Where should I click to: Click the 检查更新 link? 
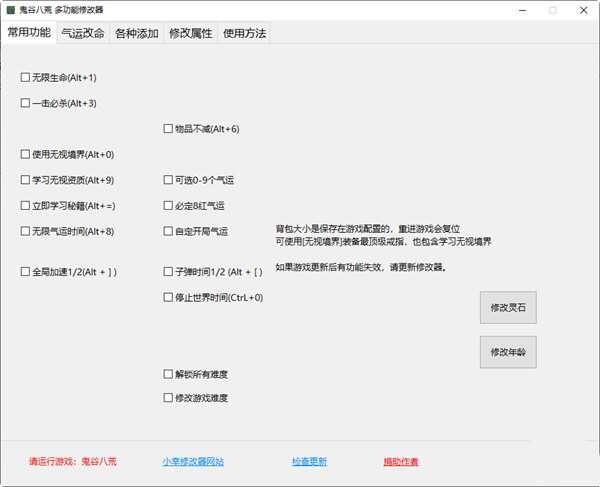[309, 462]
